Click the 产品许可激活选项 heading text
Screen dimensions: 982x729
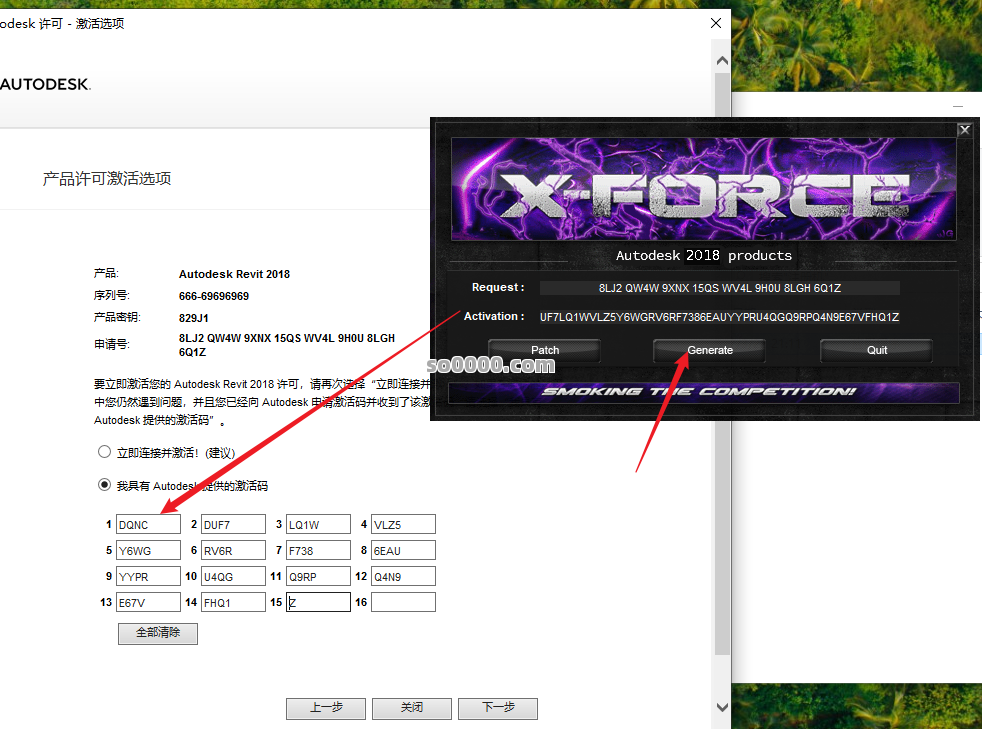pos(107,178)
